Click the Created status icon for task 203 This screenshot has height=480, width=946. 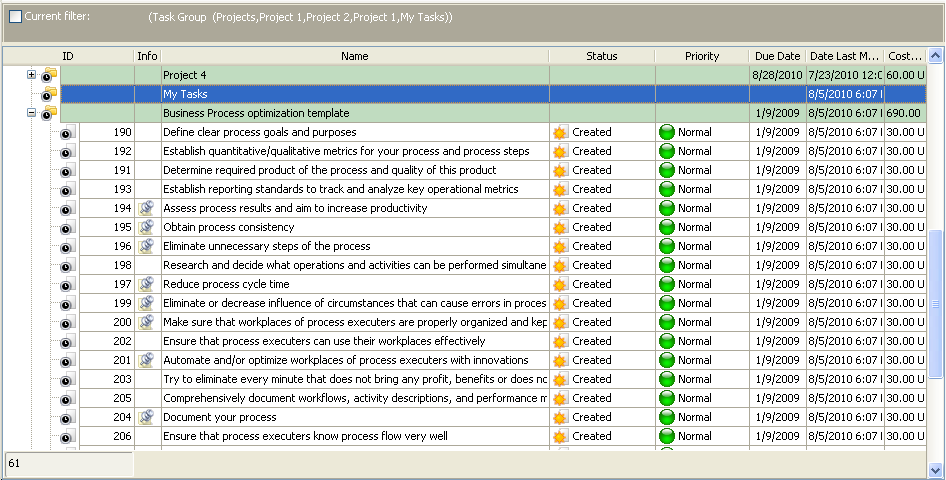560,379
